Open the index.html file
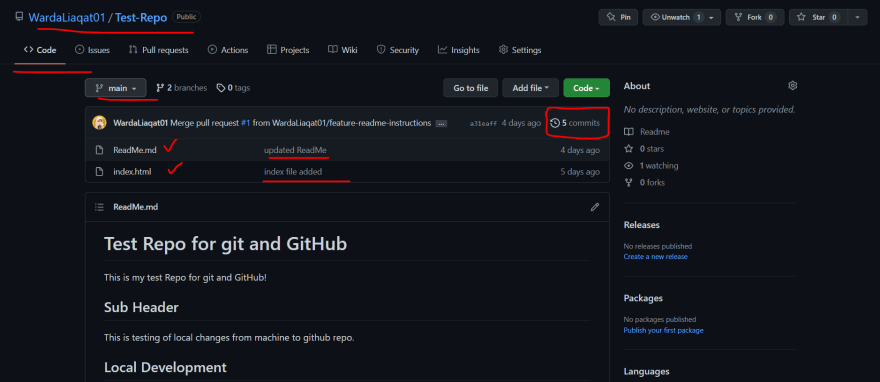The image size is (880, 382). [132, 172]
